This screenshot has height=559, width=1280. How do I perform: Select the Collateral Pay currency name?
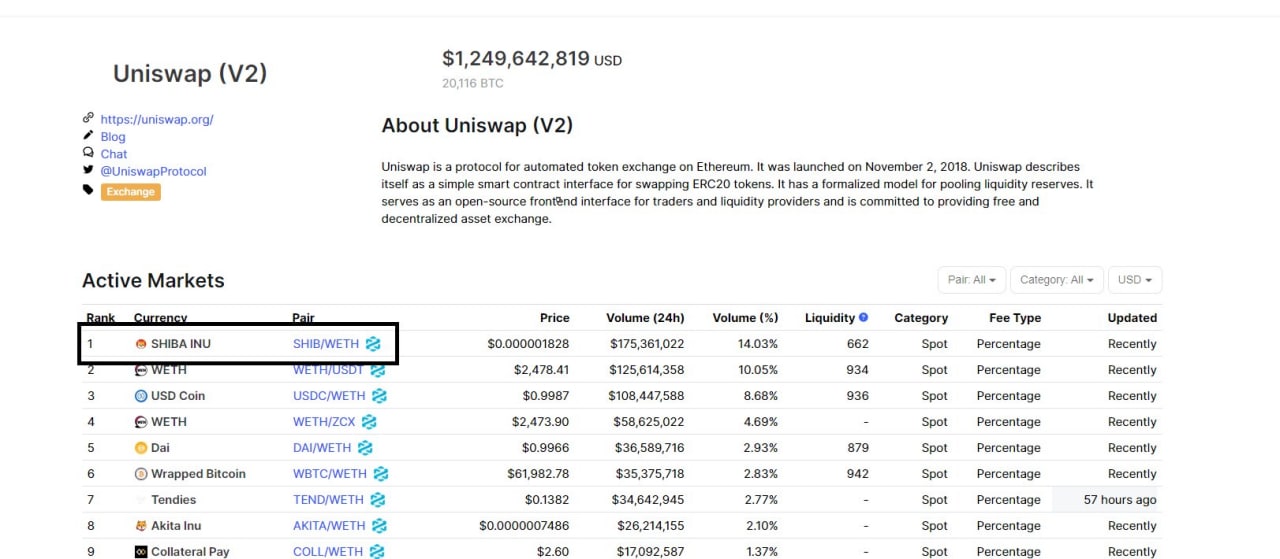[191, 552]
